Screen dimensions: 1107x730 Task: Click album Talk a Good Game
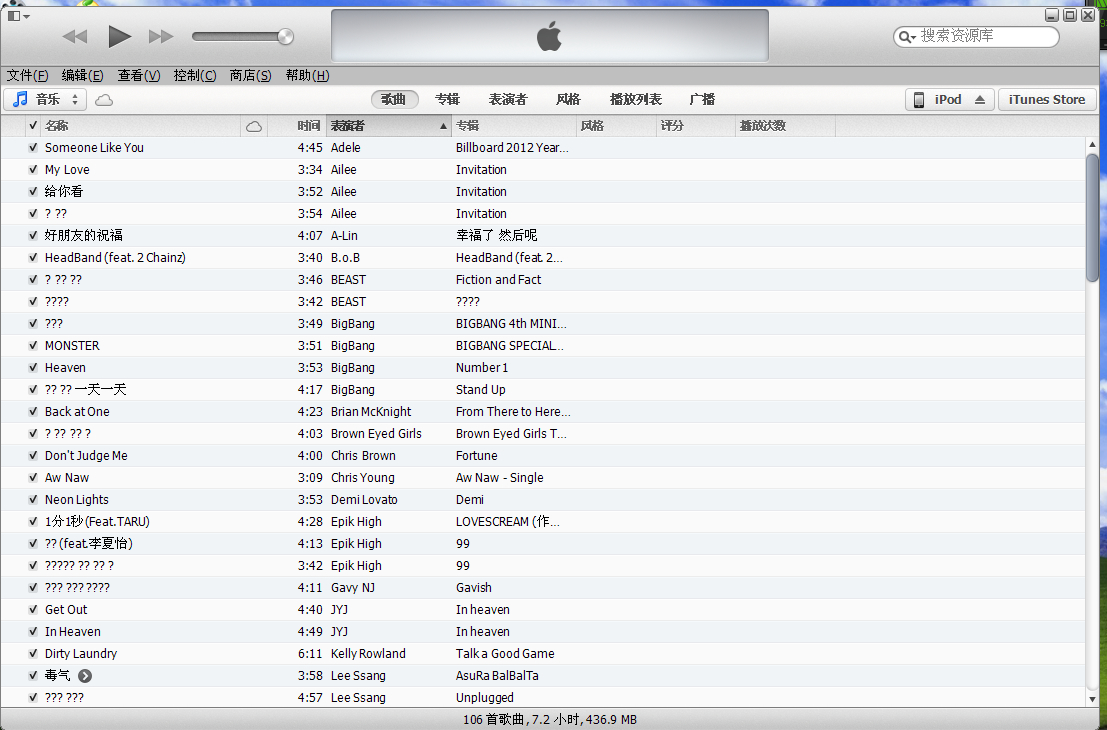tap(505, 654)
